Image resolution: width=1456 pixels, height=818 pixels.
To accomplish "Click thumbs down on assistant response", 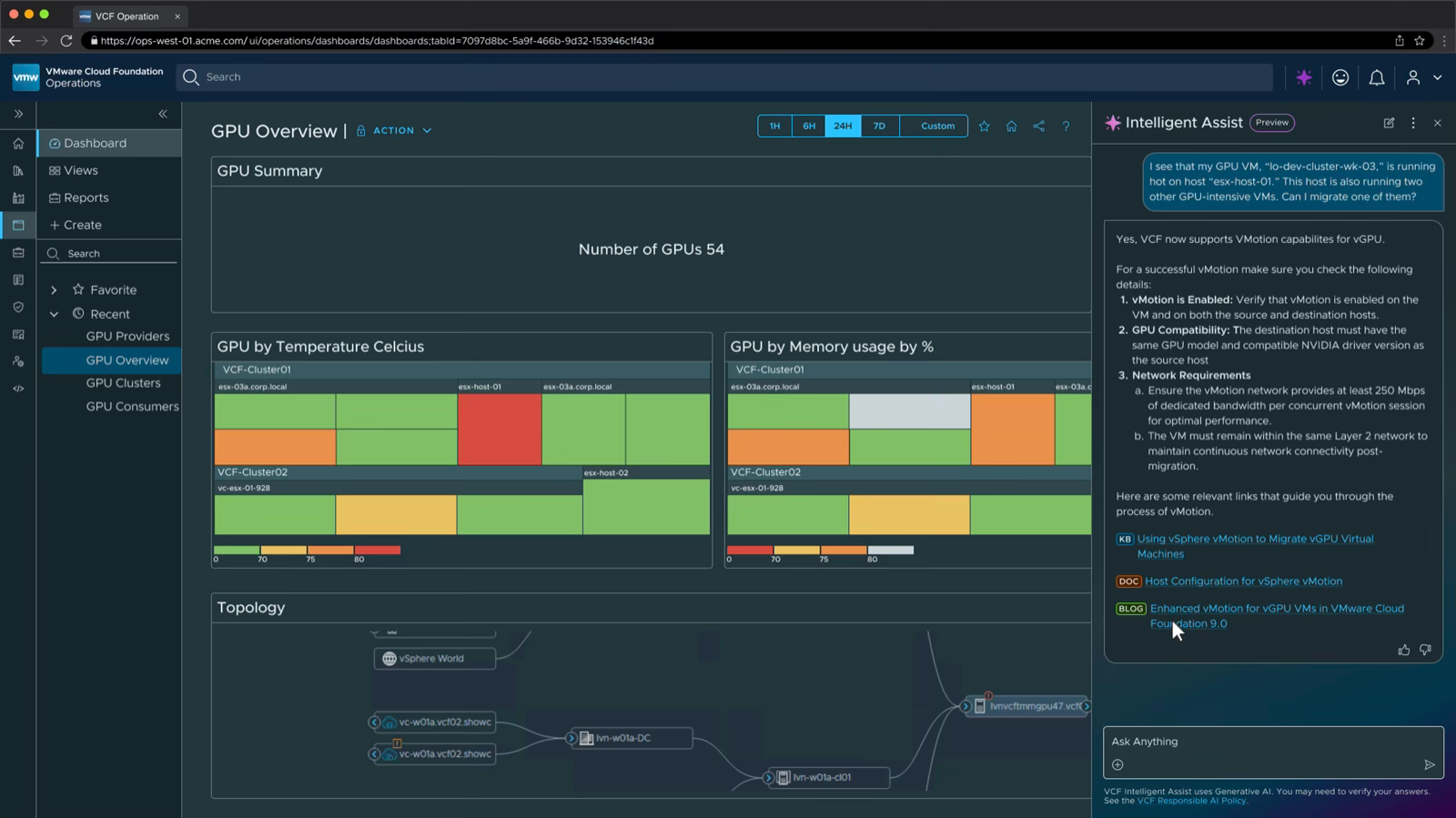I will 1425,650.
